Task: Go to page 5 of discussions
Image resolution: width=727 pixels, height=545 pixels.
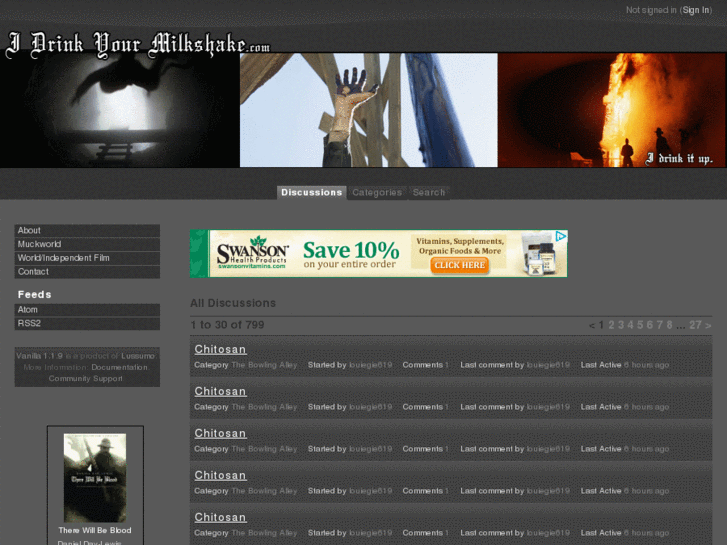Action: coord(640,325)
